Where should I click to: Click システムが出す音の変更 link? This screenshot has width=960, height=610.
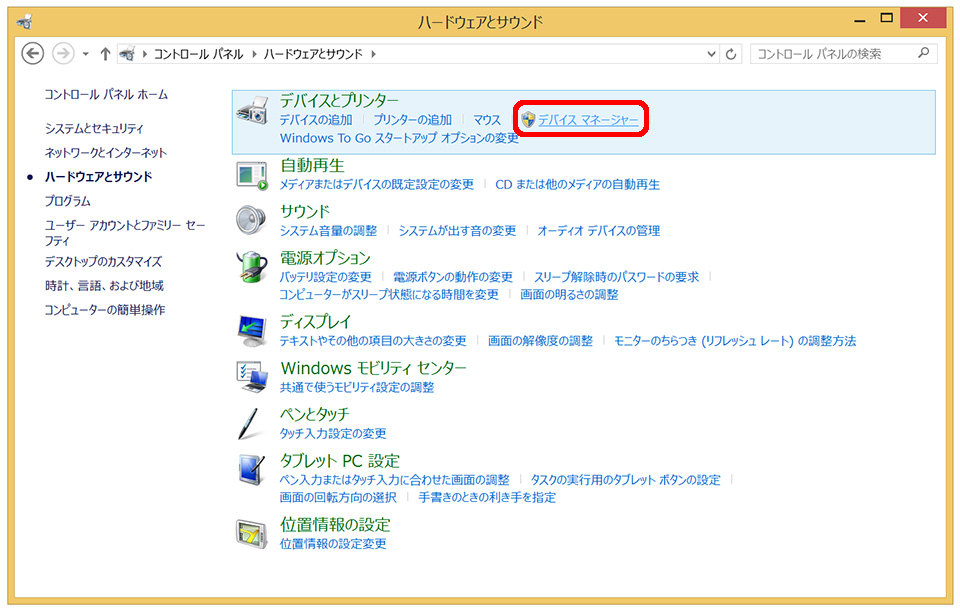pyautogui.click(x=457, y=231)
